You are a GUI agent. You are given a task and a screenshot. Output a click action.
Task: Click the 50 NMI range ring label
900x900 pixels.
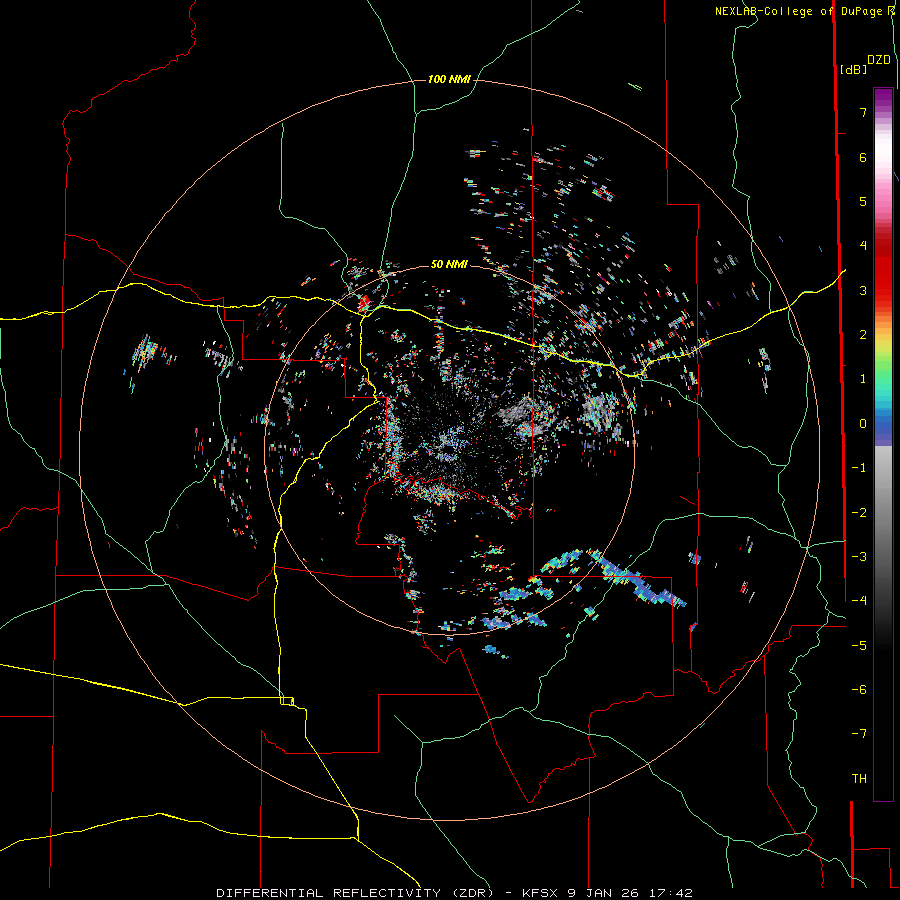pos(449,264)
